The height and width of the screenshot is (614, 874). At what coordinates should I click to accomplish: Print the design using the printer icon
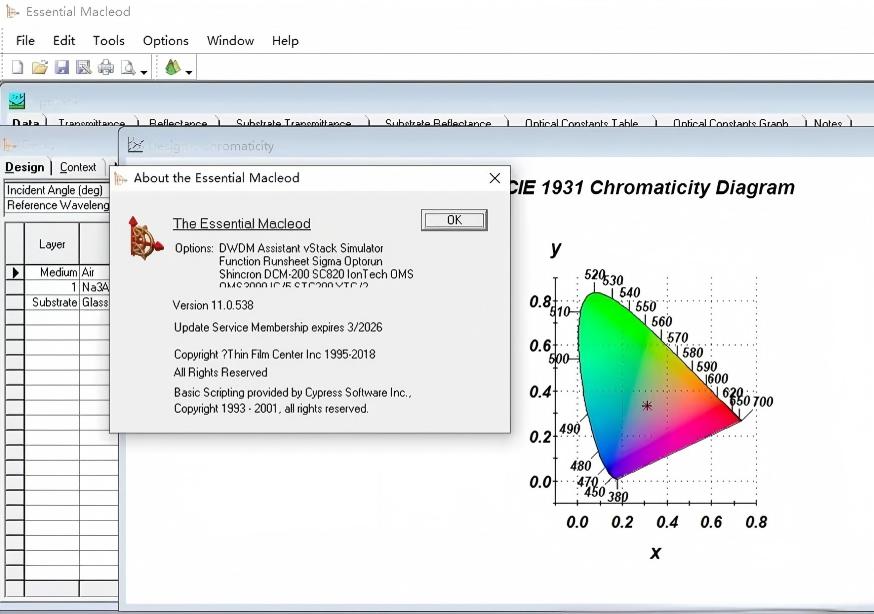click(x=107, y=66)
